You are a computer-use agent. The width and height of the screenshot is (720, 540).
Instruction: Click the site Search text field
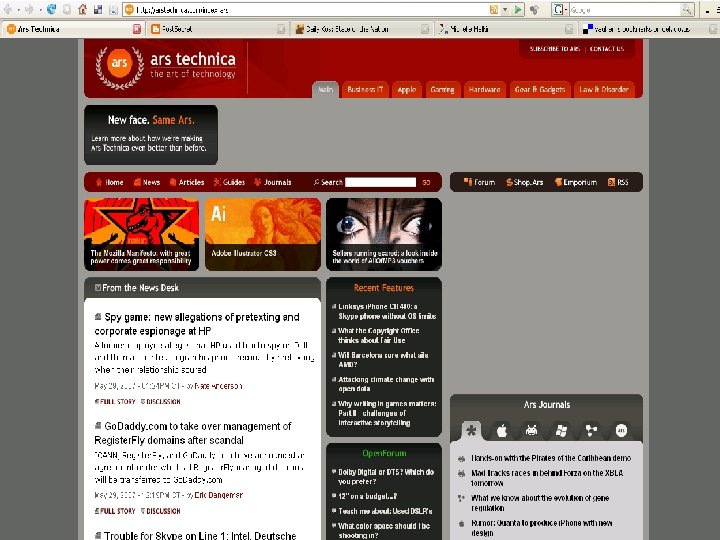pyautogui.click(x=380, y=182)
